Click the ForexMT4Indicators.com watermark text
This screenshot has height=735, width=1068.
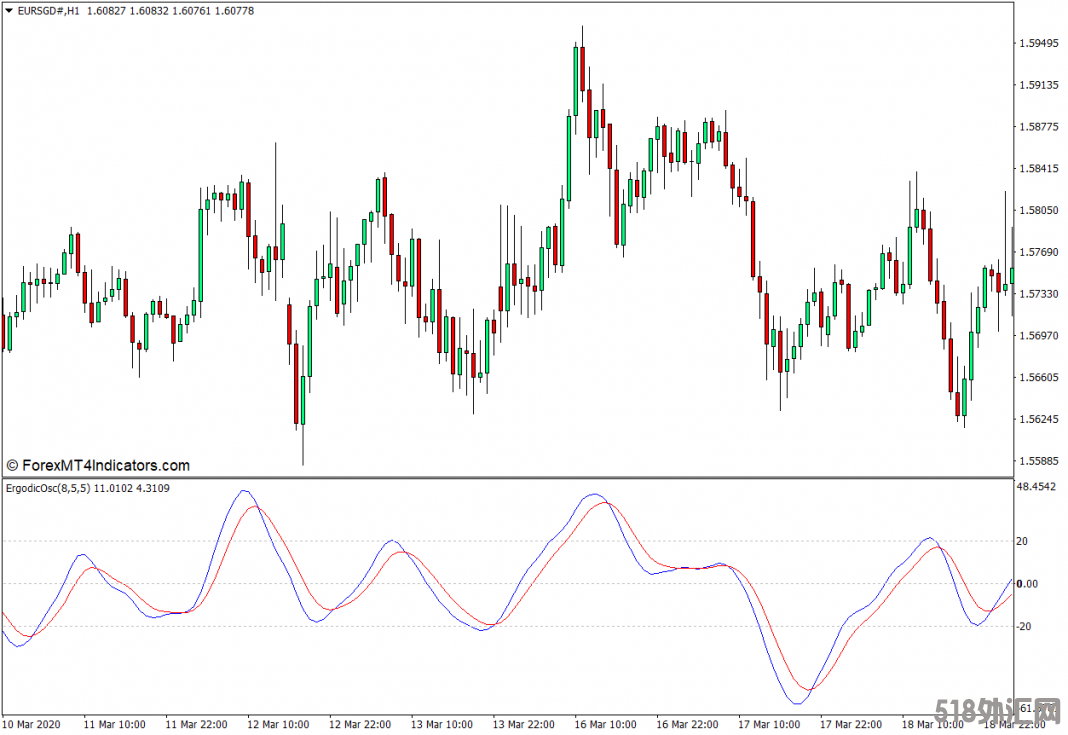[98, 465]
